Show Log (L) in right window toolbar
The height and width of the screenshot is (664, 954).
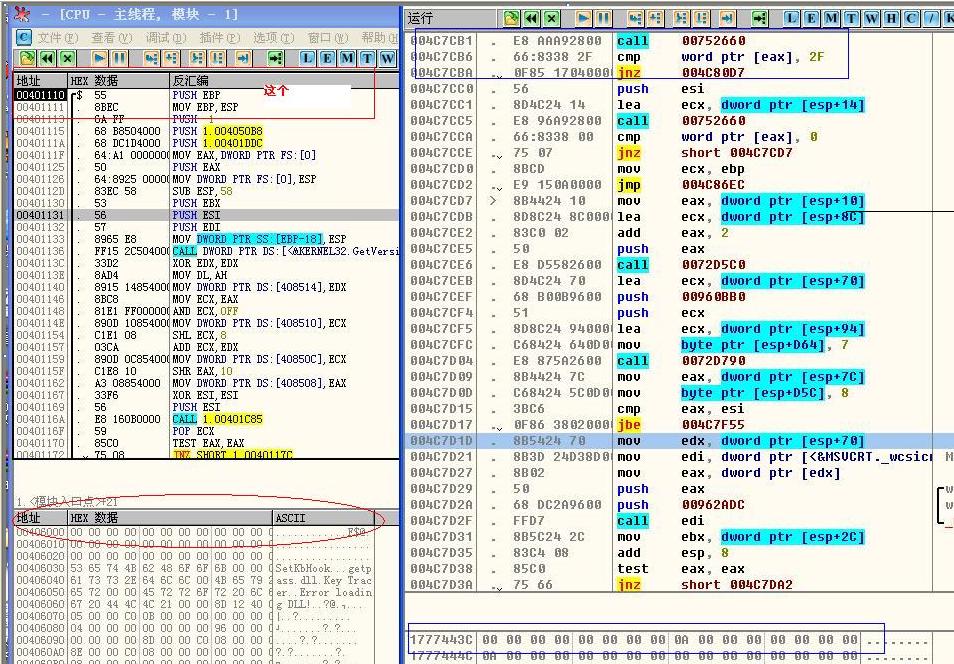click(x=792, y=18)
